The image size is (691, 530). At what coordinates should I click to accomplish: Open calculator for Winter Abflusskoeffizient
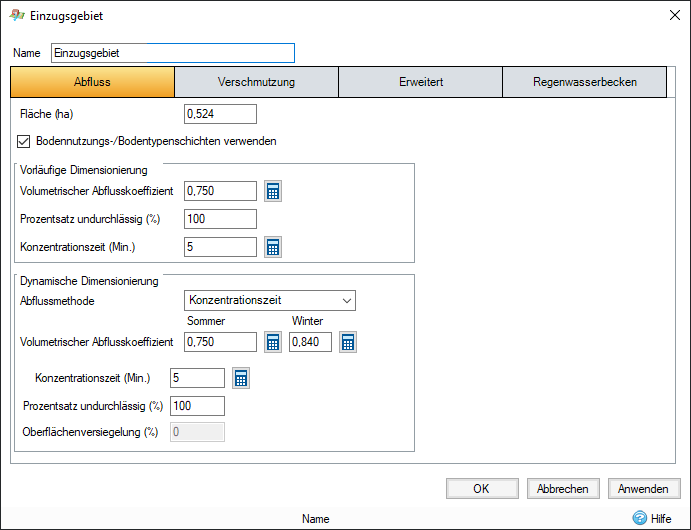[x=348, y=342]
